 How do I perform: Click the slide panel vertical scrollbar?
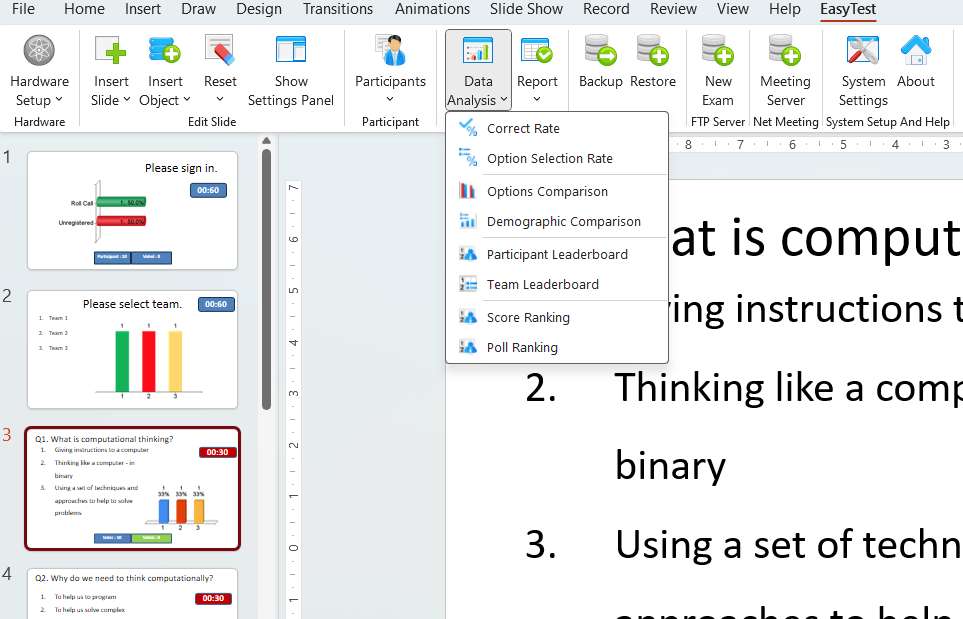266,280
